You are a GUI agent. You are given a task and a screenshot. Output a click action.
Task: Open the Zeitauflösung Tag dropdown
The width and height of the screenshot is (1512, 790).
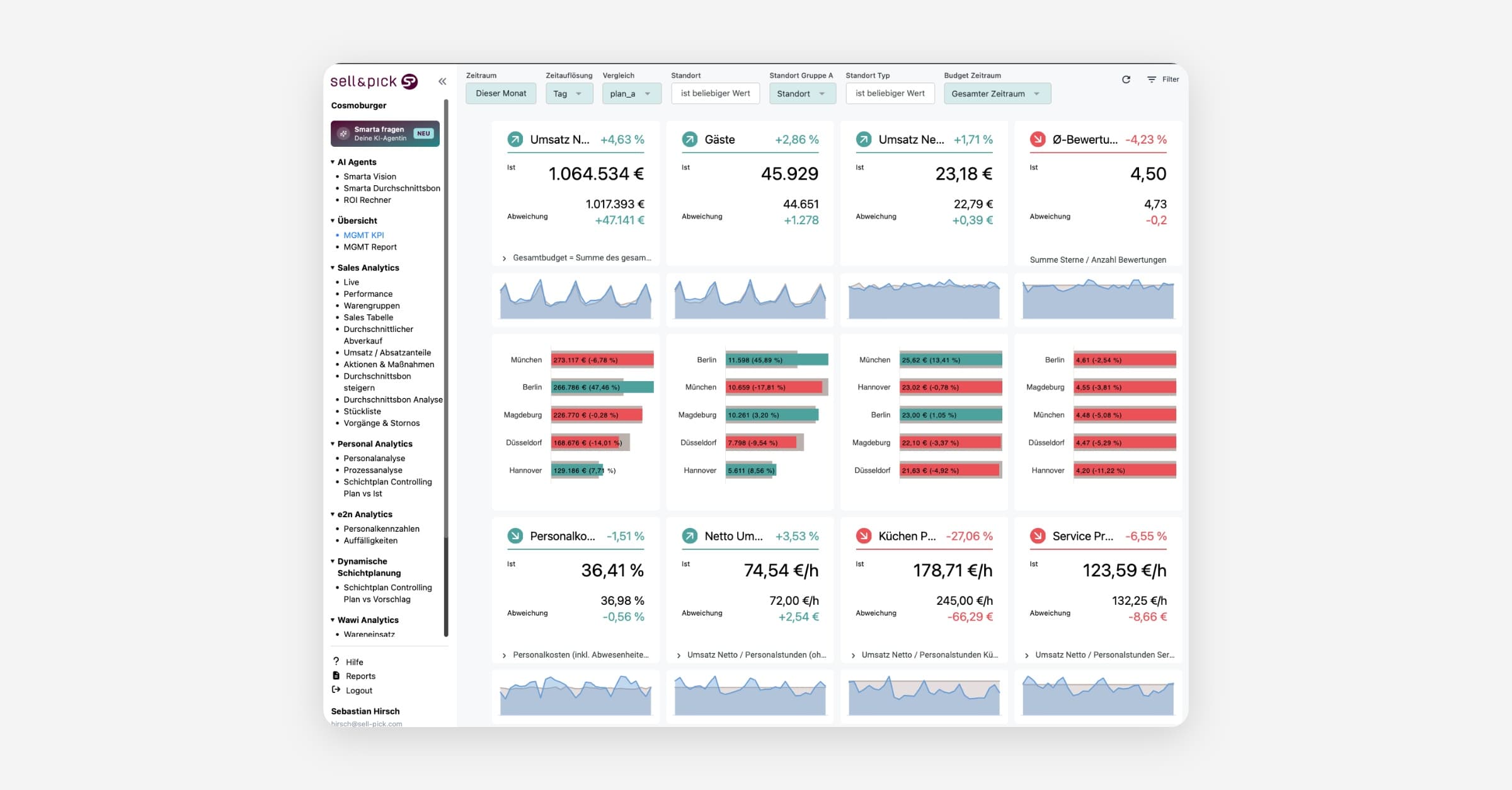pos(569,93)
